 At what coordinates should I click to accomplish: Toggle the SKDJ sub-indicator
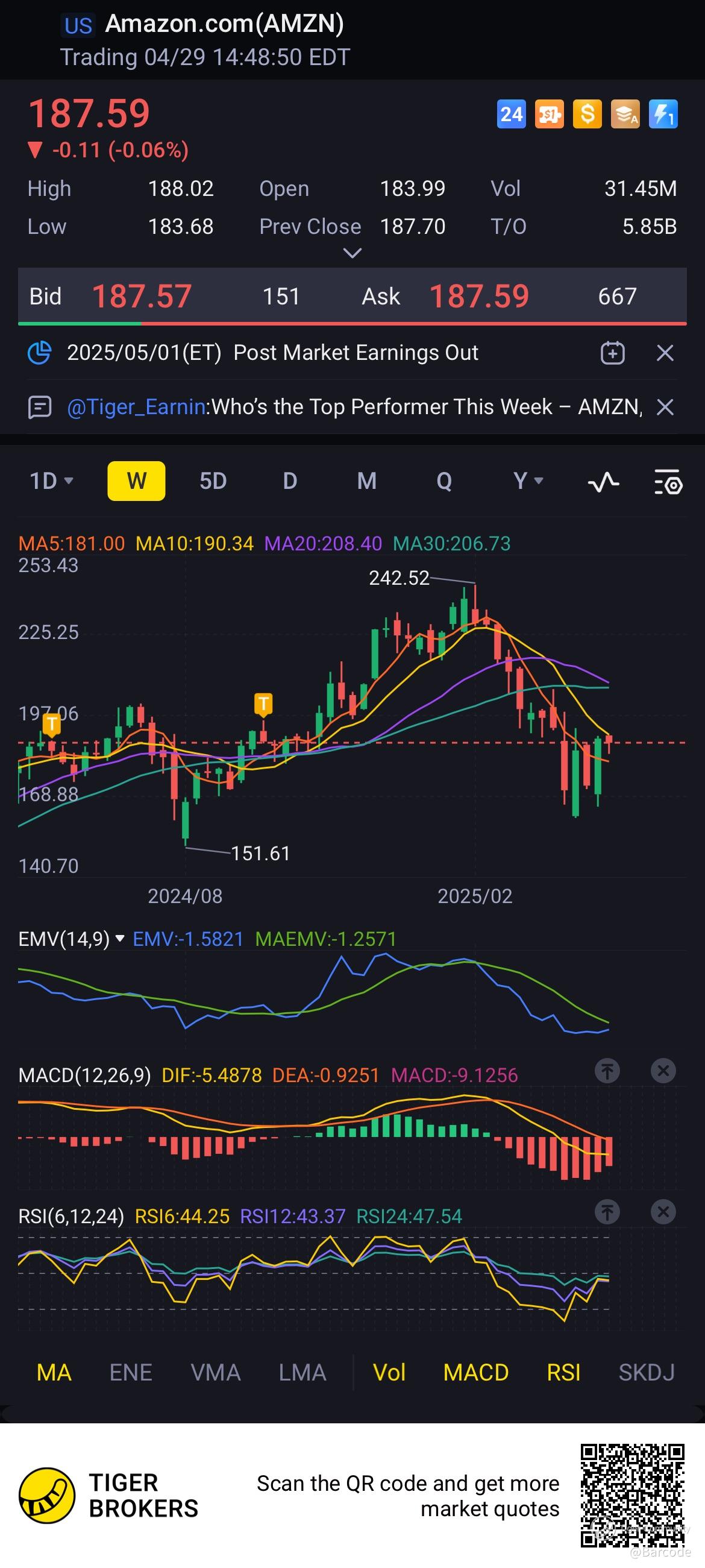[647, 1373]
